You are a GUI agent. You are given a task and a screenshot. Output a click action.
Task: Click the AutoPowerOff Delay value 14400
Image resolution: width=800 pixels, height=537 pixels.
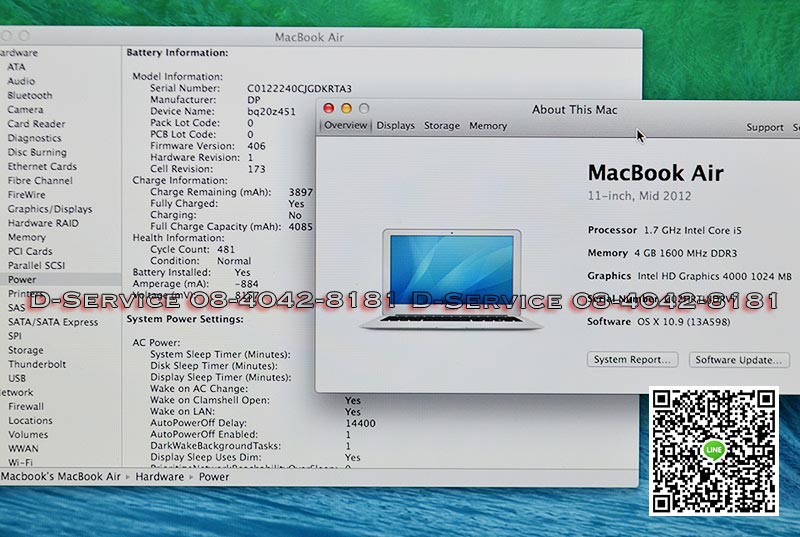(x=360, y=423)
